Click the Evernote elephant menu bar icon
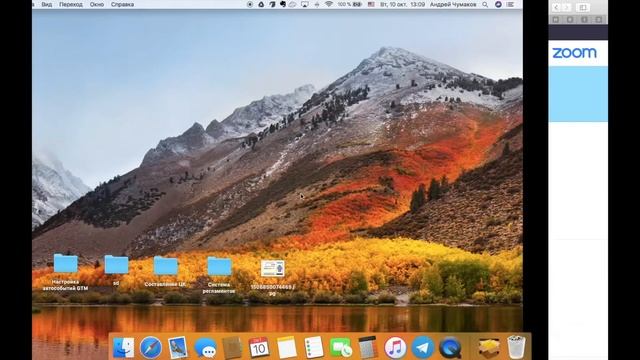Image resolution: width=640 pixels, height=360 pixels. (283, 4)
